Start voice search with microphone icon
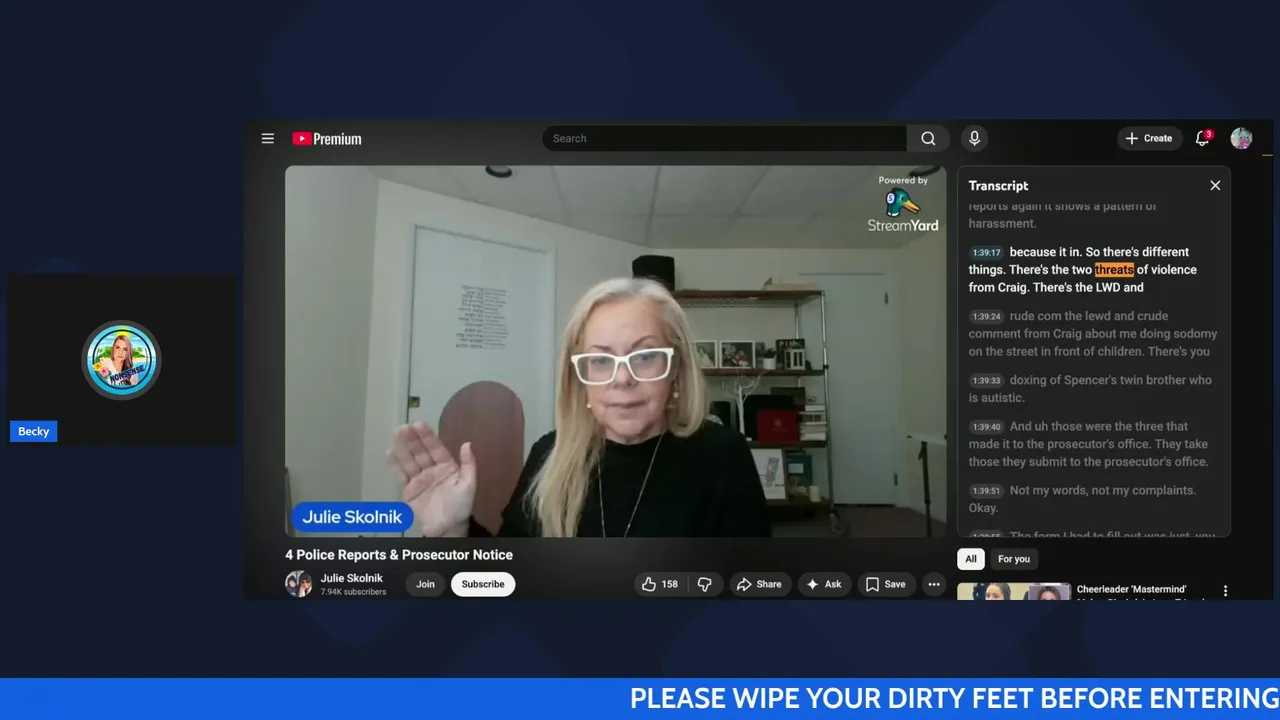This screenshot has height=720, width=1280. 974,139
